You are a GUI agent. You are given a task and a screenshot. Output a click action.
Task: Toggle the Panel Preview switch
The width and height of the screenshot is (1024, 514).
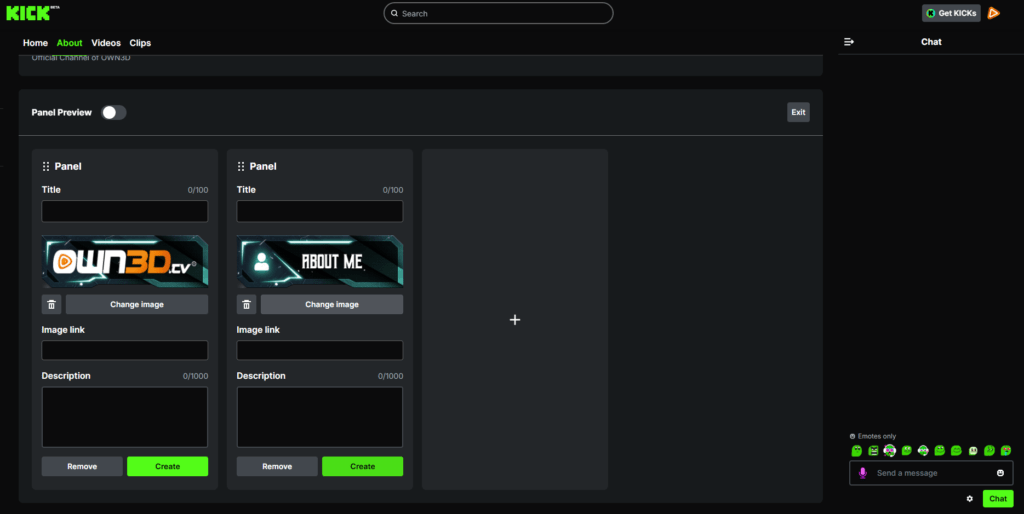click(x=113, y=113)
